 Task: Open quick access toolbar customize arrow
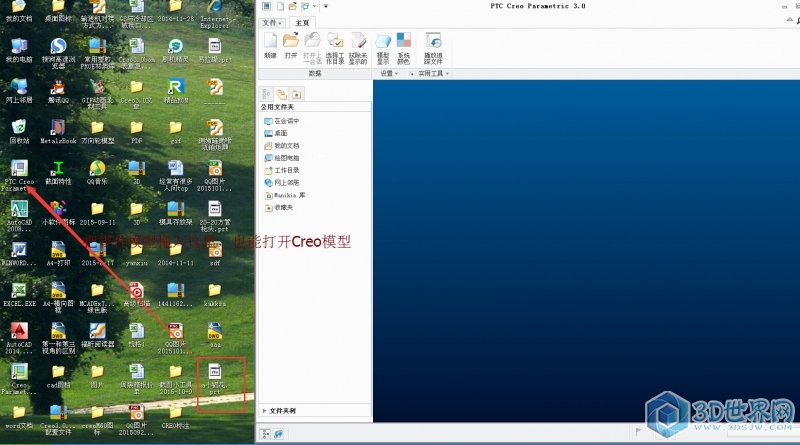tap(326, 7)
